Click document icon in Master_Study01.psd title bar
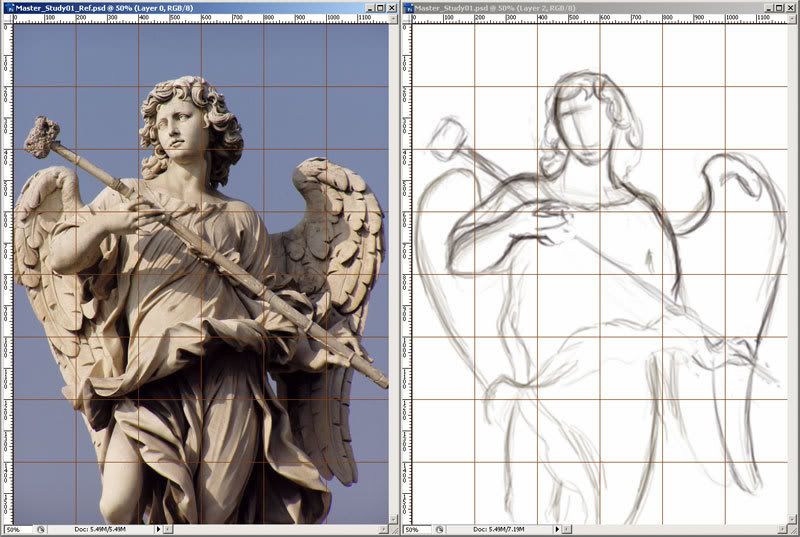 [x=408, y=8]
